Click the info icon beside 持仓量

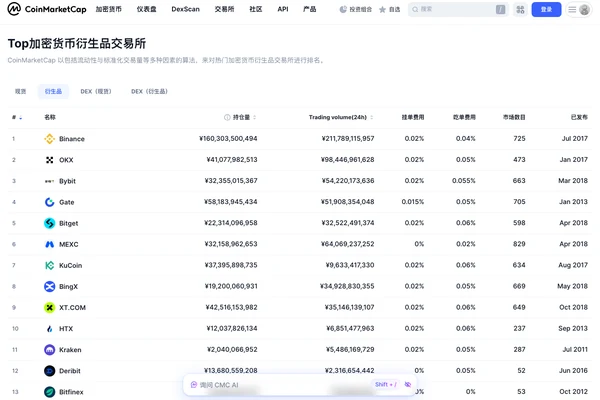pyautogui.click(x=227, y=117)
